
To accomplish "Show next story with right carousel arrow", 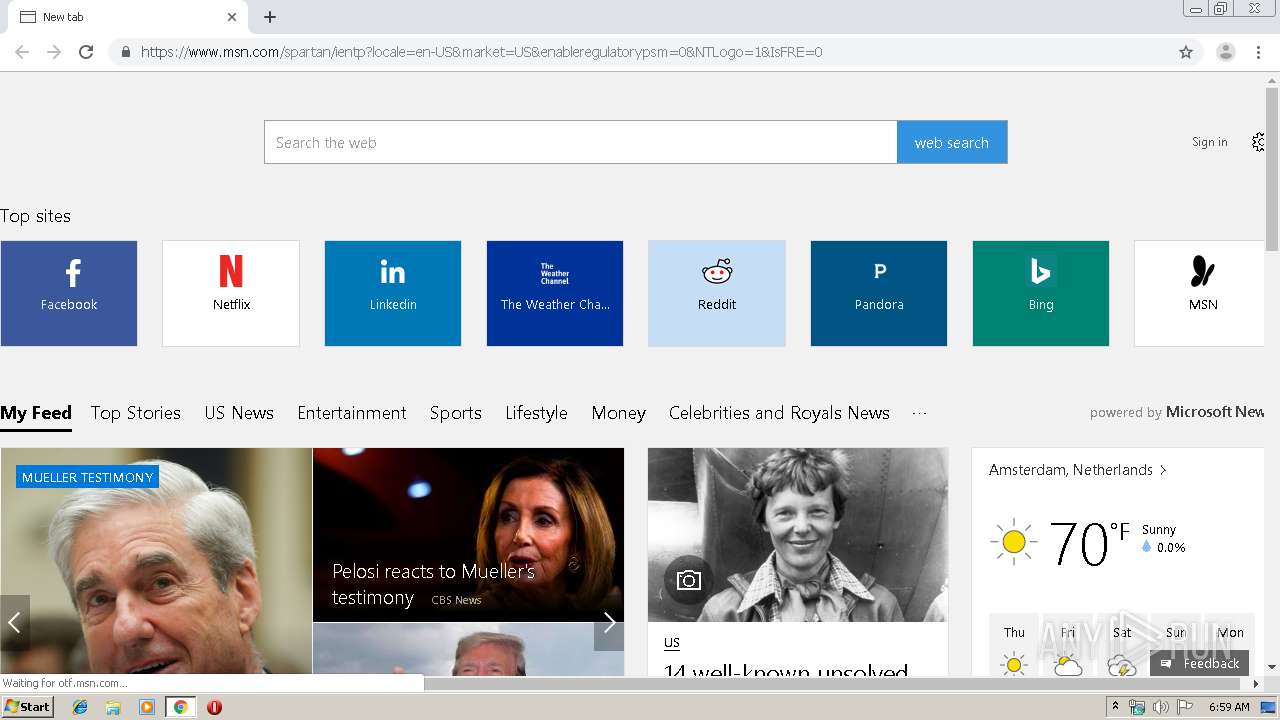I will 609,623.
